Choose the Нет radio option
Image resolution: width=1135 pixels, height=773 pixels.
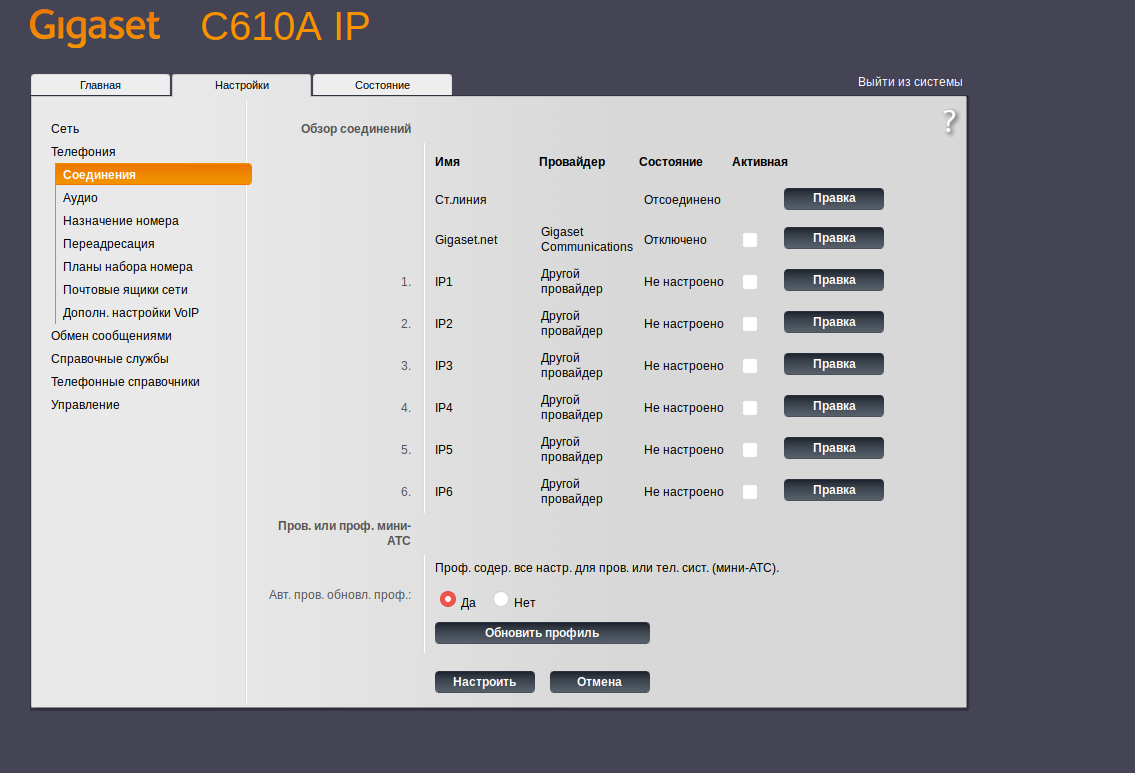pos(502,600)
